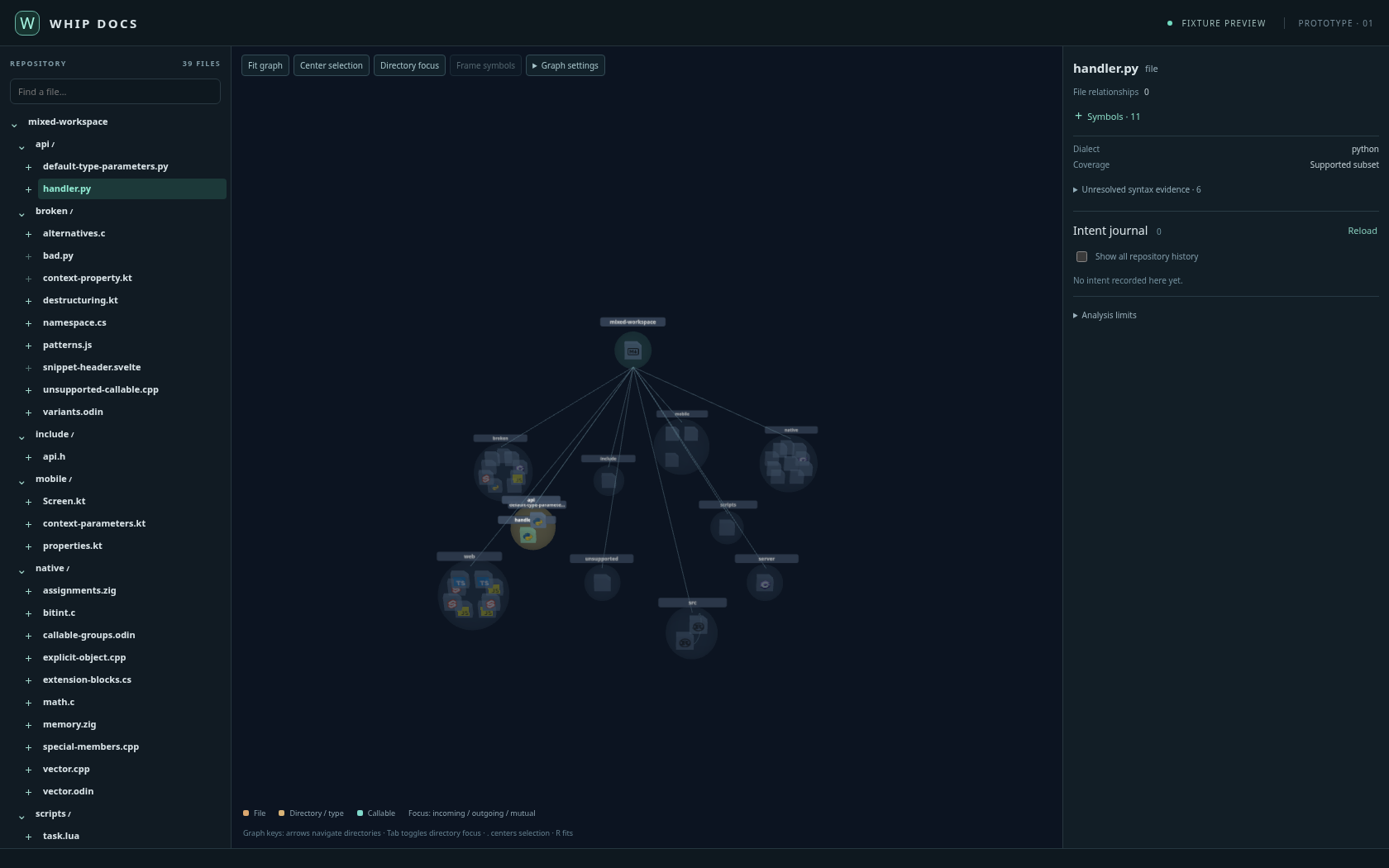The image size is (1389, 868).
Task: Click the Fit graph button
Action: click(x=265, y=65)
